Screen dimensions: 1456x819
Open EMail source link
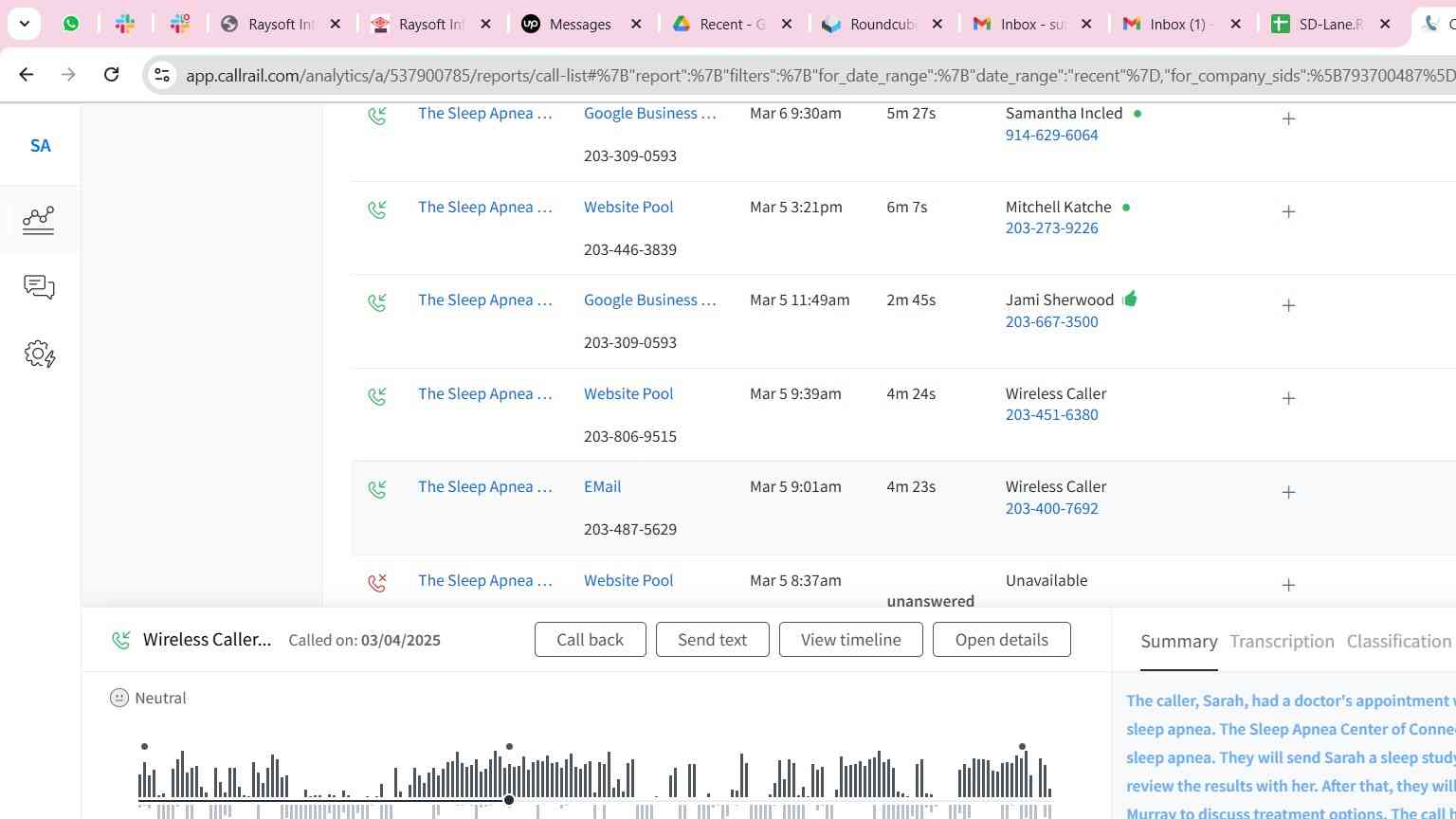point(602,486)
